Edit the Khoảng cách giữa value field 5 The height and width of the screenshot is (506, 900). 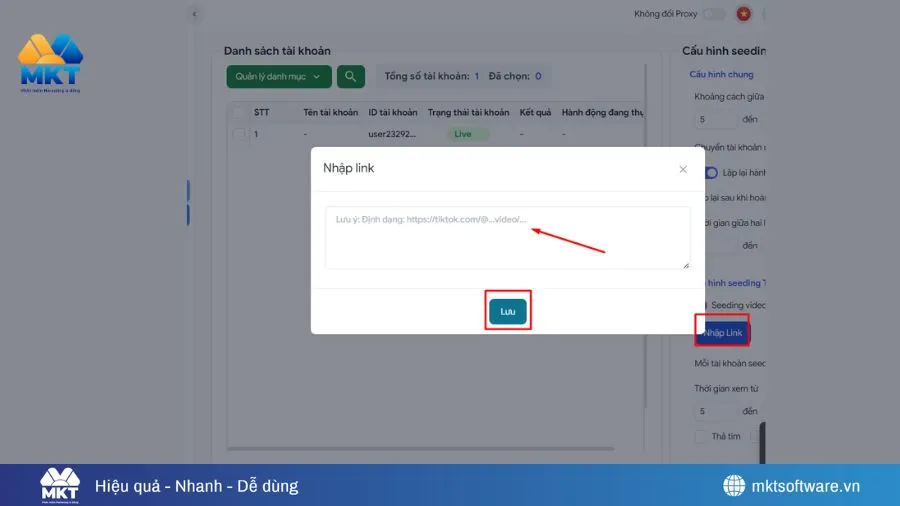point(715,119)
